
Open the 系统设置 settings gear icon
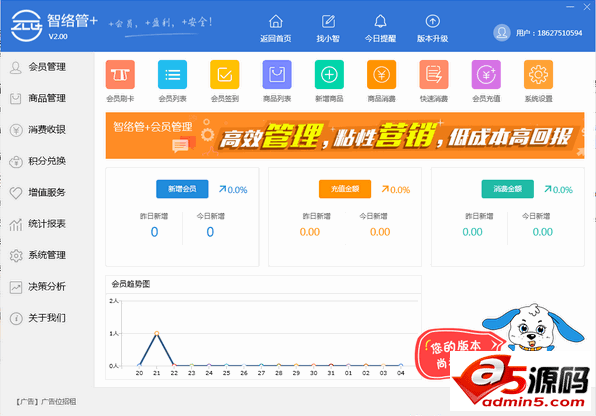point(538,75)
